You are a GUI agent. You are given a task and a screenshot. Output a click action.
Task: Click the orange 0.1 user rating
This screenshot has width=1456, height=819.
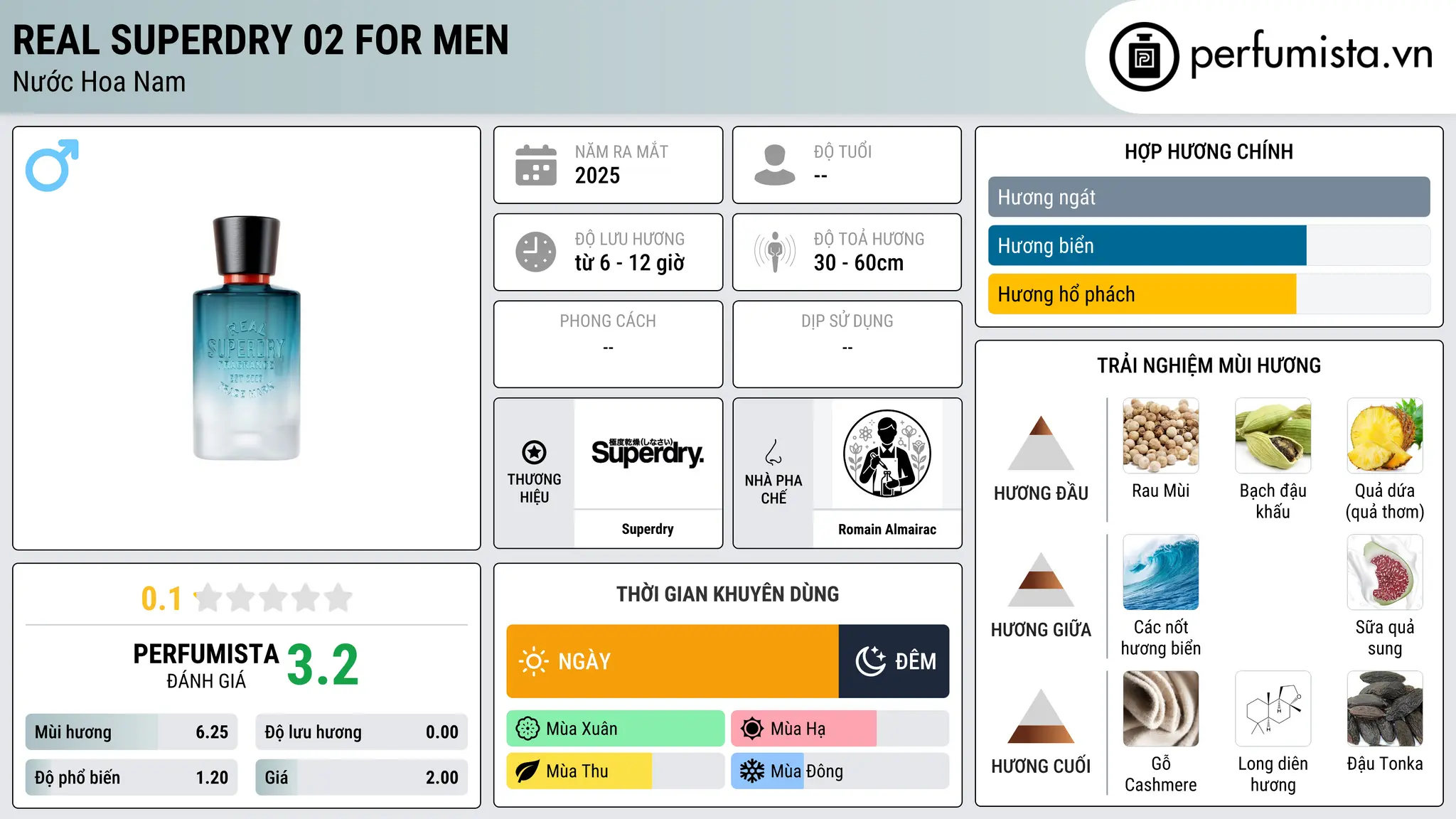click(x=161, y=599)
